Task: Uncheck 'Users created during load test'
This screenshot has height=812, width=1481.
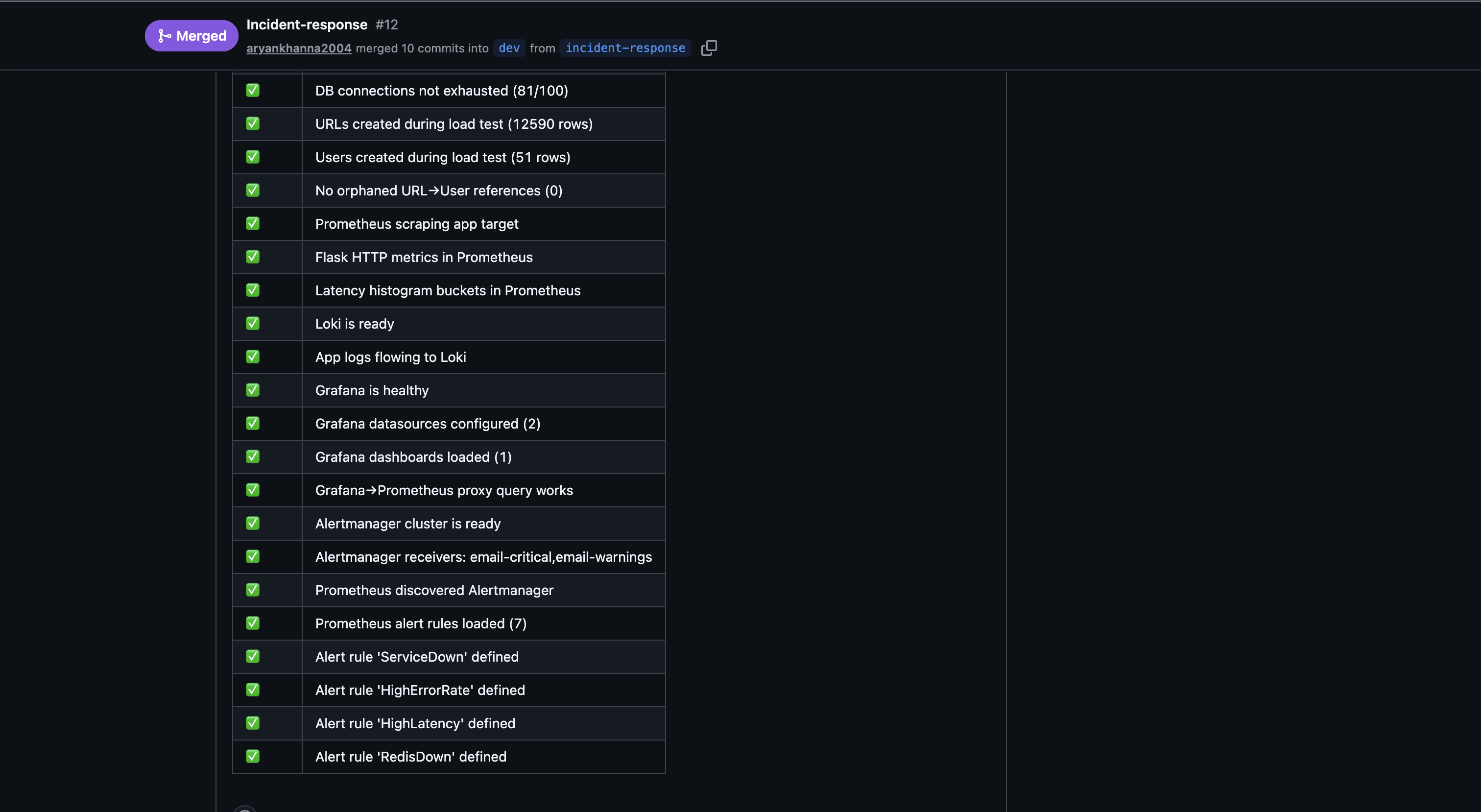Action: coord(252,157)
